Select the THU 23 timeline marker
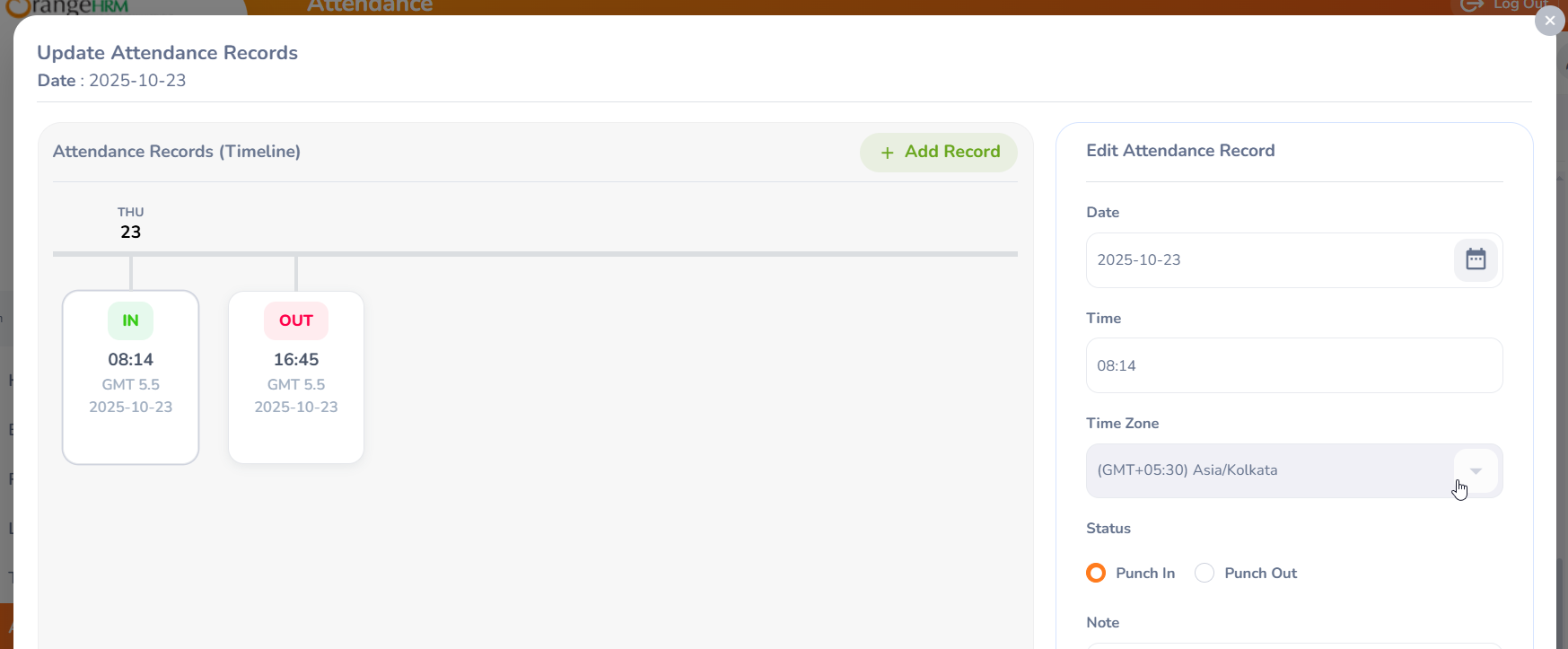The height and width of the screenshot is (649, 1568). click(x=130, y=224)
